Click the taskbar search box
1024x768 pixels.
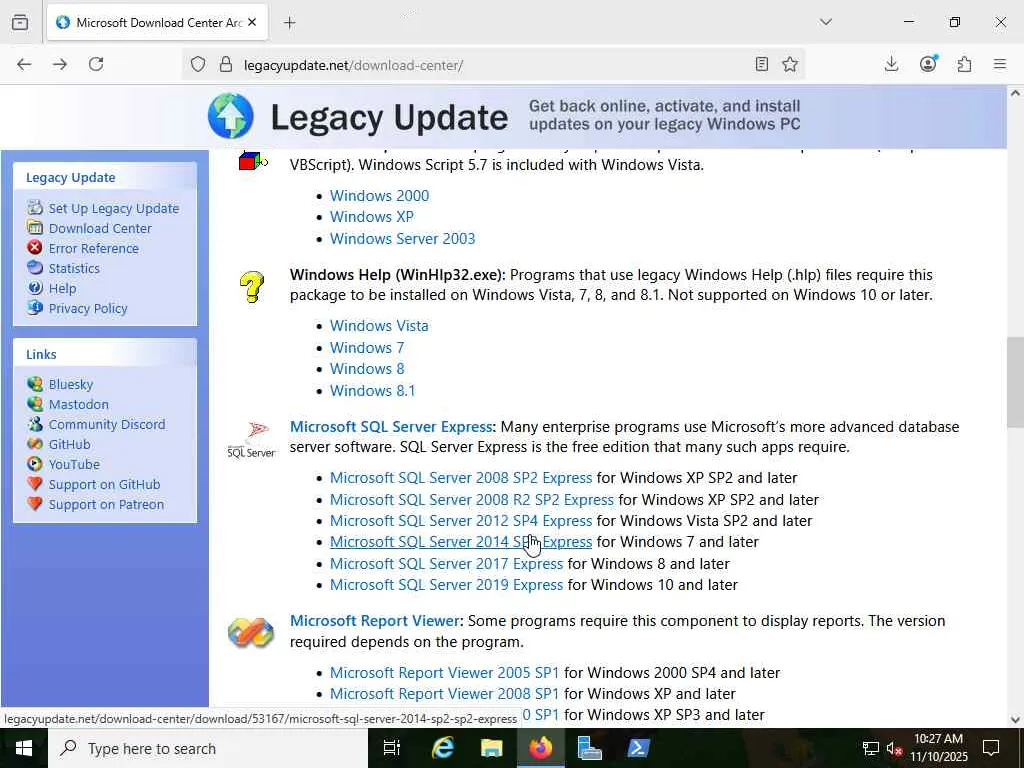(208, 748)
